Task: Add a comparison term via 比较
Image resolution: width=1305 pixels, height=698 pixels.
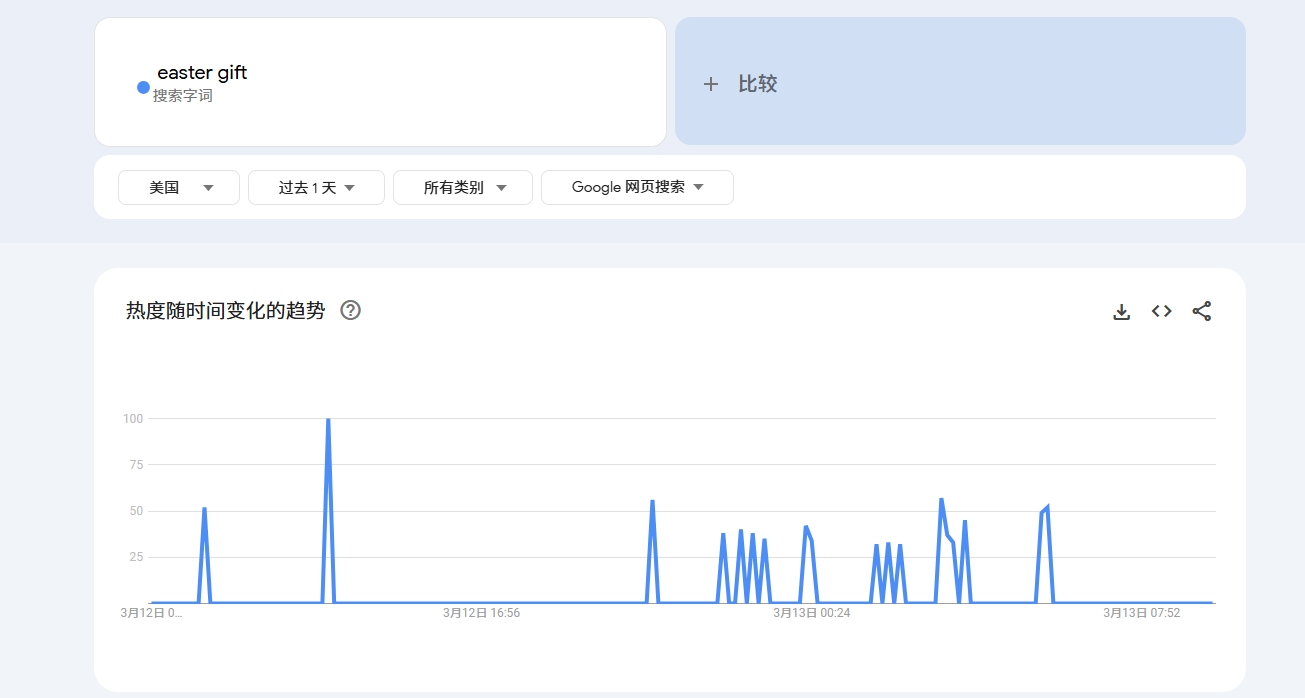Action: click(960, 81)
